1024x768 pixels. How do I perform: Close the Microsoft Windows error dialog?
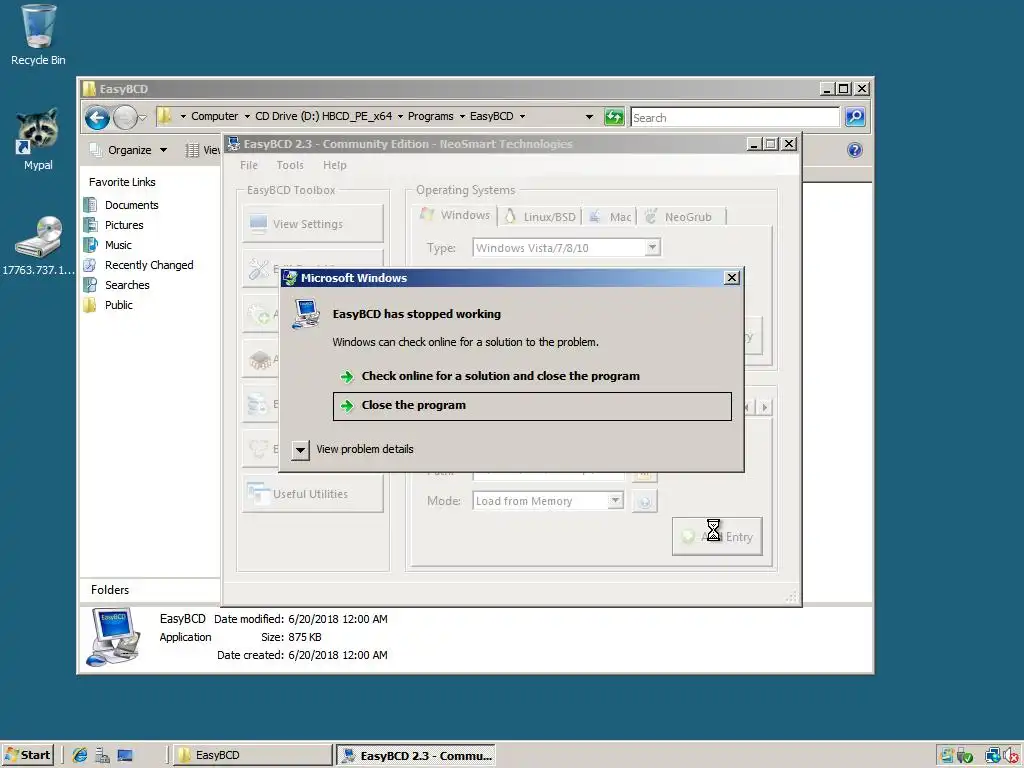731,278
